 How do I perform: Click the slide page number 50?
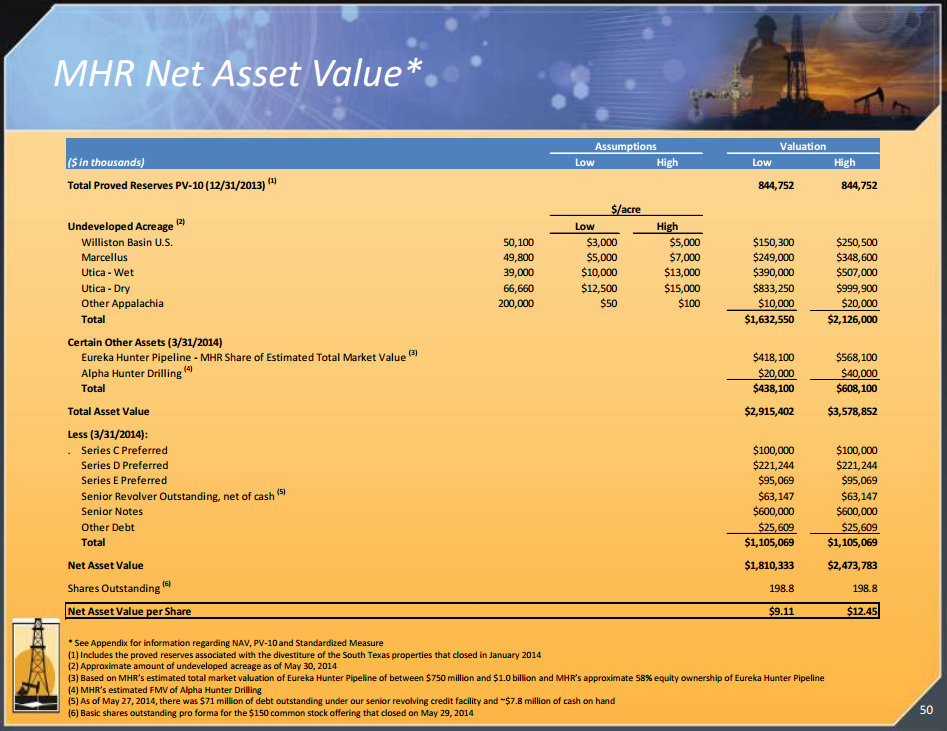click(926, 710)
